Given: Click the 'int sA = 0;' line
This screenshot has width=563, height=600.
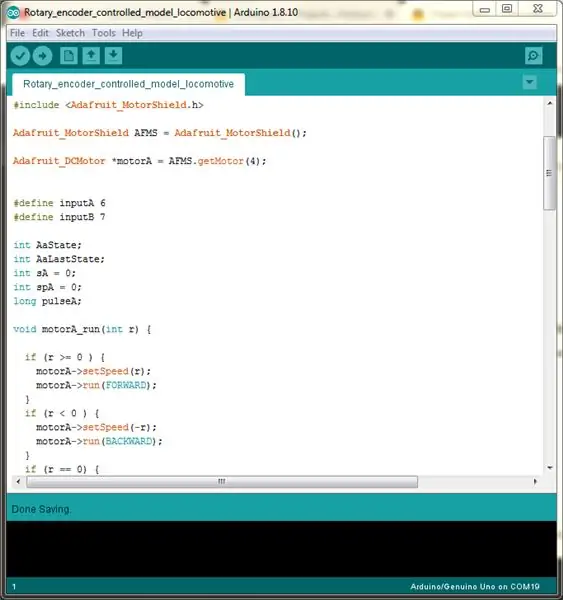Looking at the screenshot, I should coord(45,273).
